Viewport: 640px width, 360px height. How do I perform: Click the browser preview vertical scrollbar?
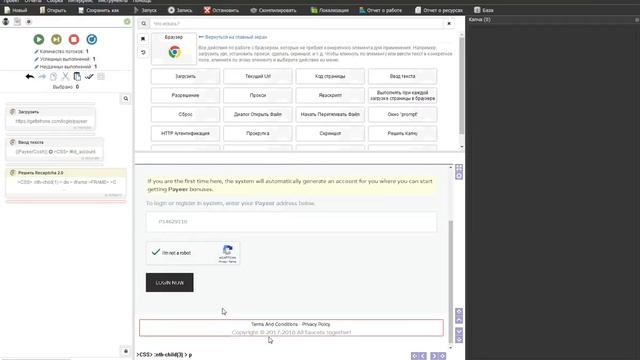[x=451, y=282]
